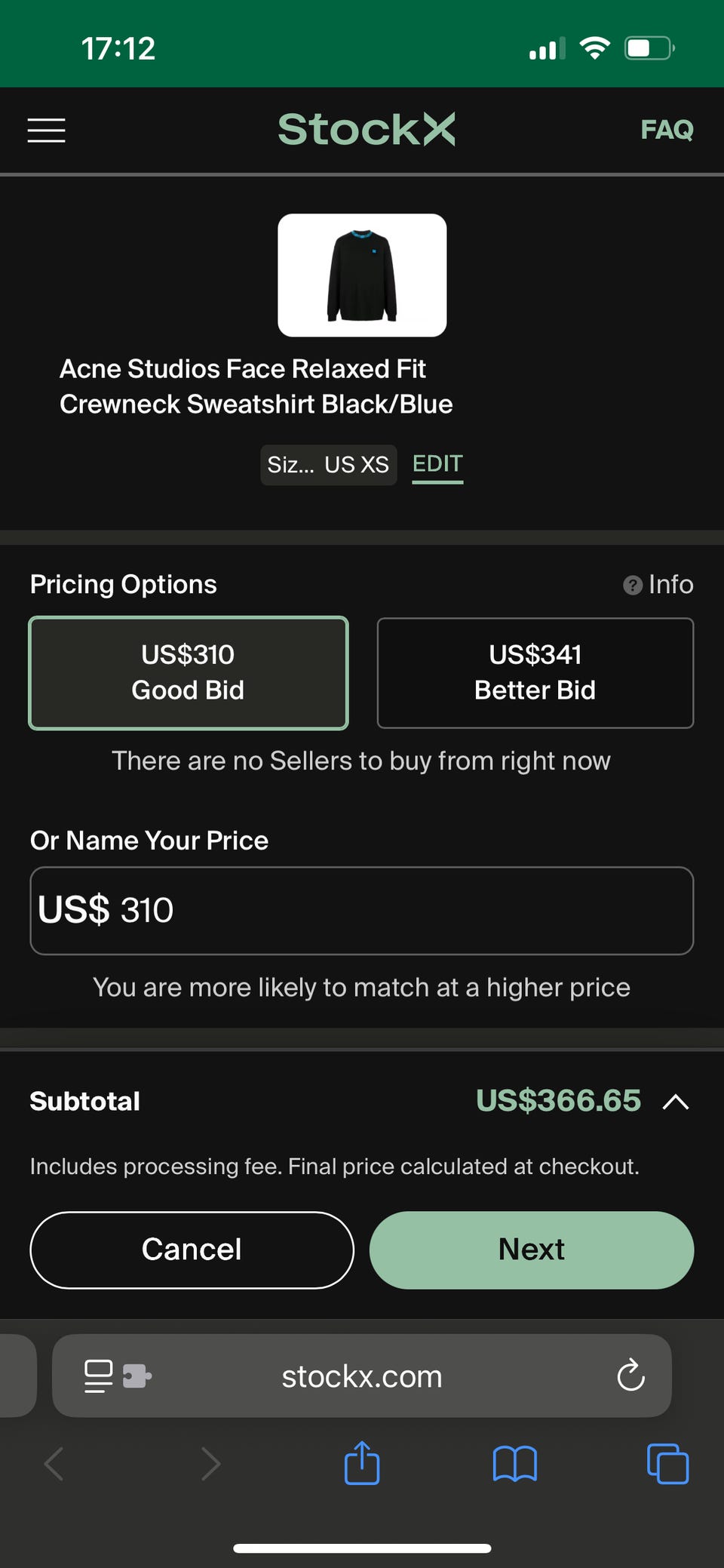
Task: Click EDIT to change the size
Action: (x=437, y=464)
